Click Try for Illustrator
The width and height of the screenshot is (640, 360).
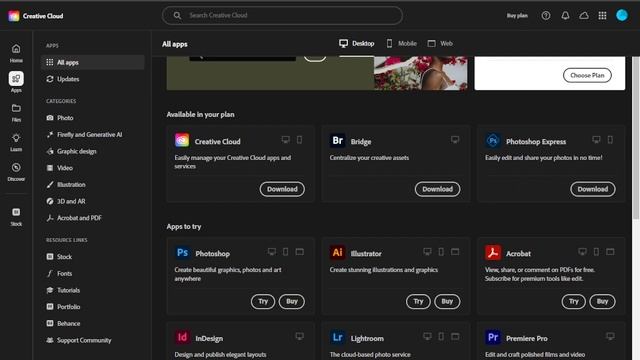coord(418,301)
